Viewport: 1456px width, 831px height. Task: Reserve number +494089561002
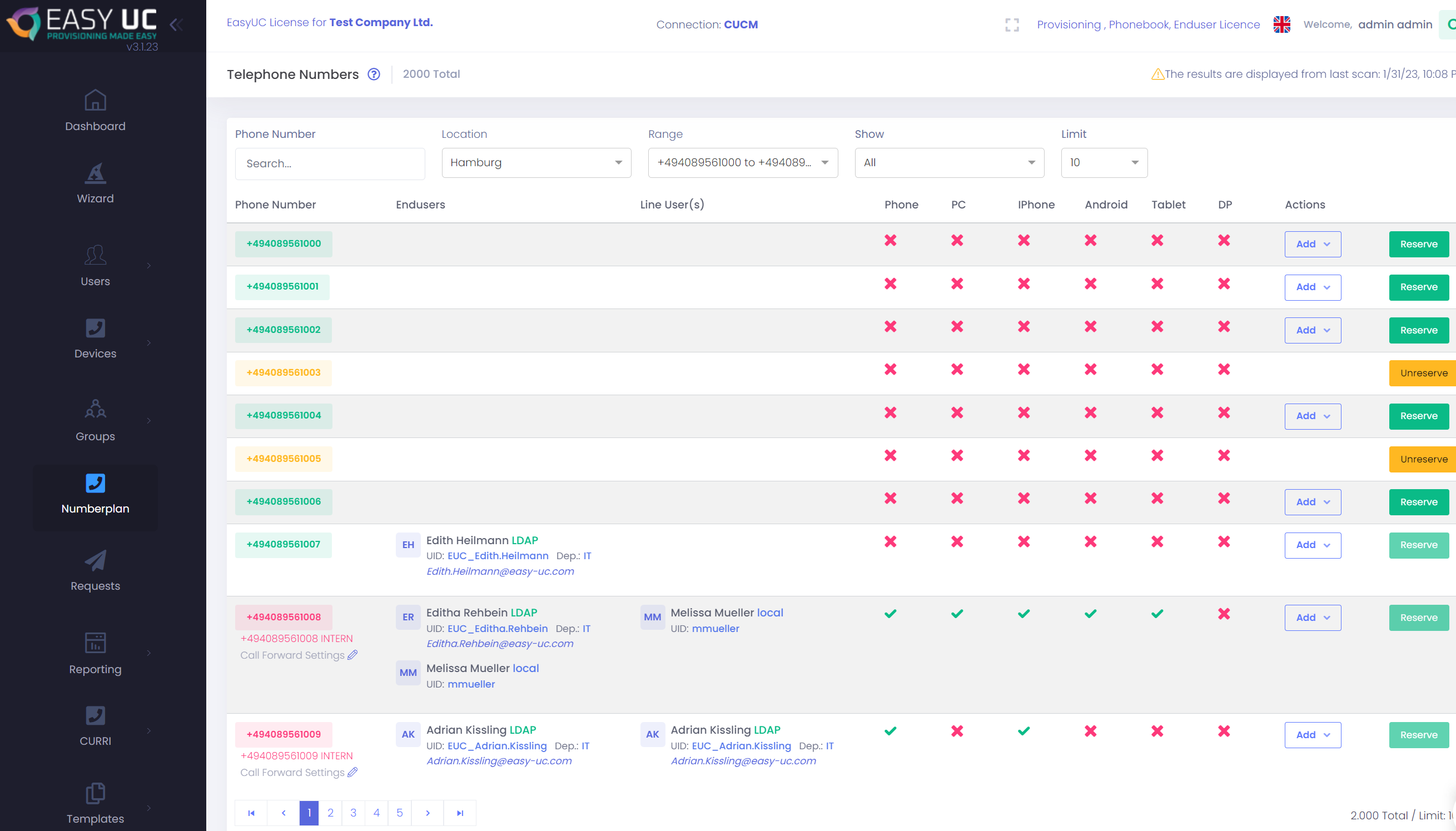click(1418, 331)
